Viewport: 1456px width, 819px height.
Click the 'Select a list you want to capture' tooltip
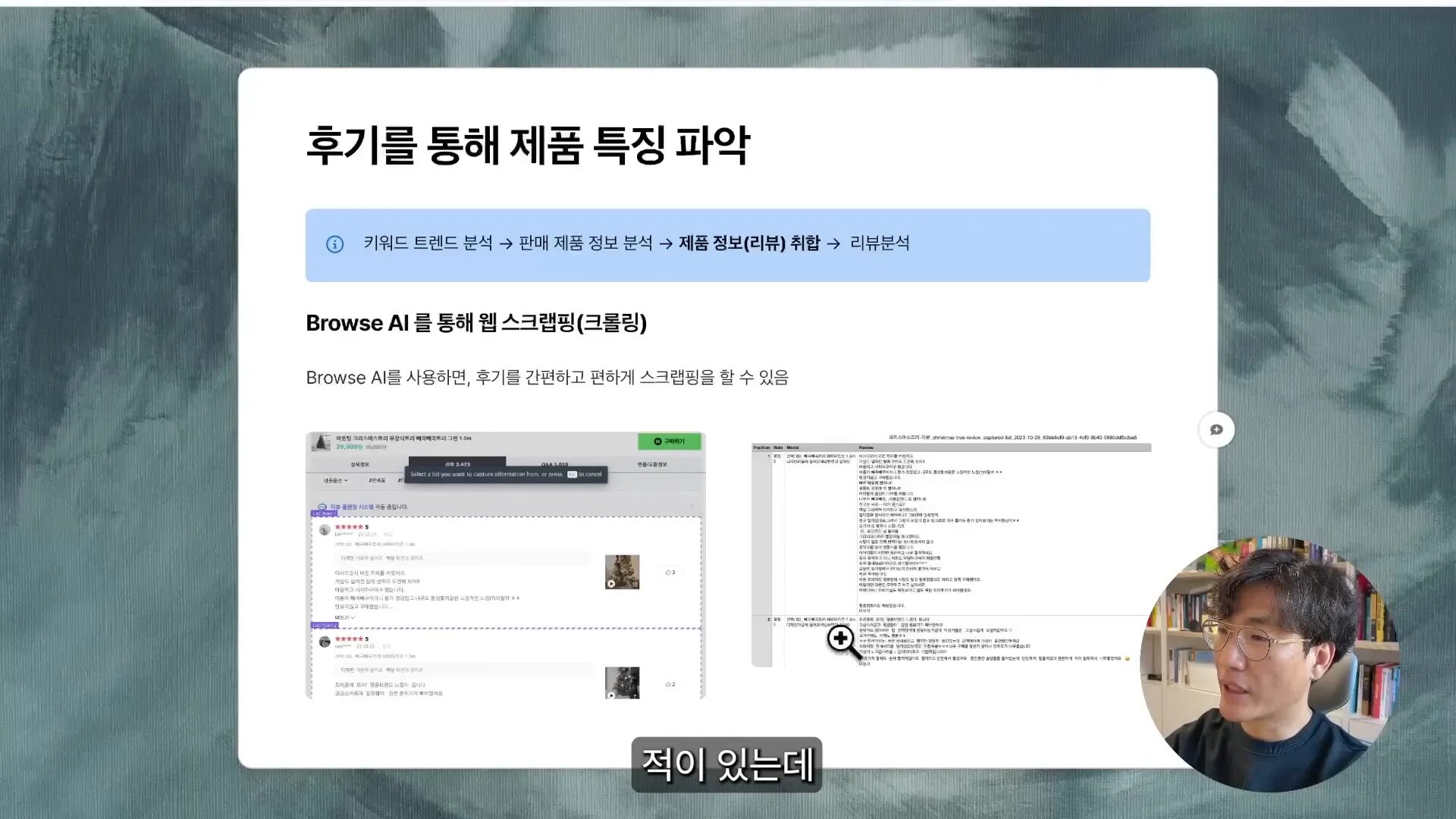pyautogui.click(x=507, y=474)
